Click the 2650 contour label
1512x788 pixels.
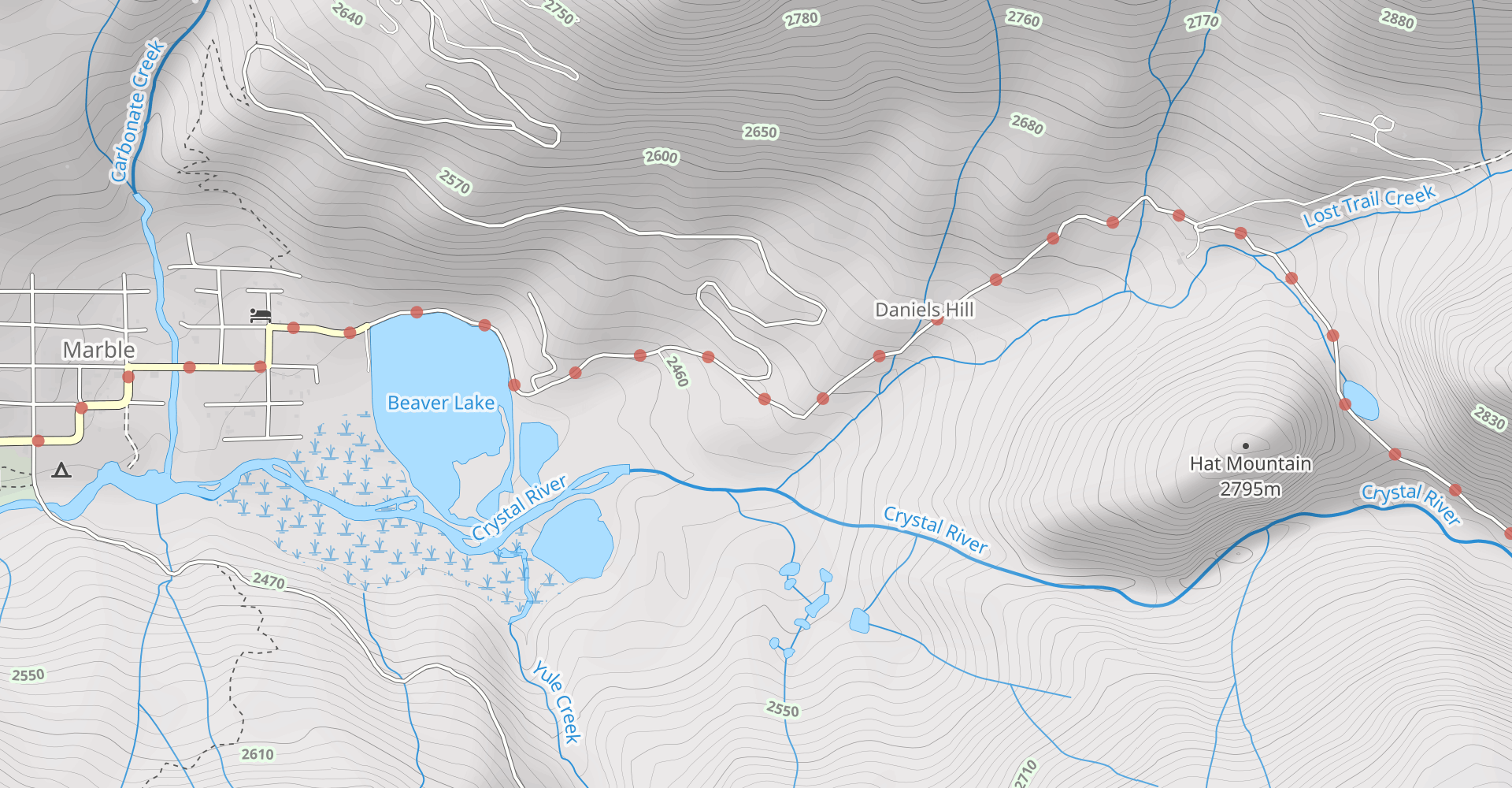pos(760,132)
